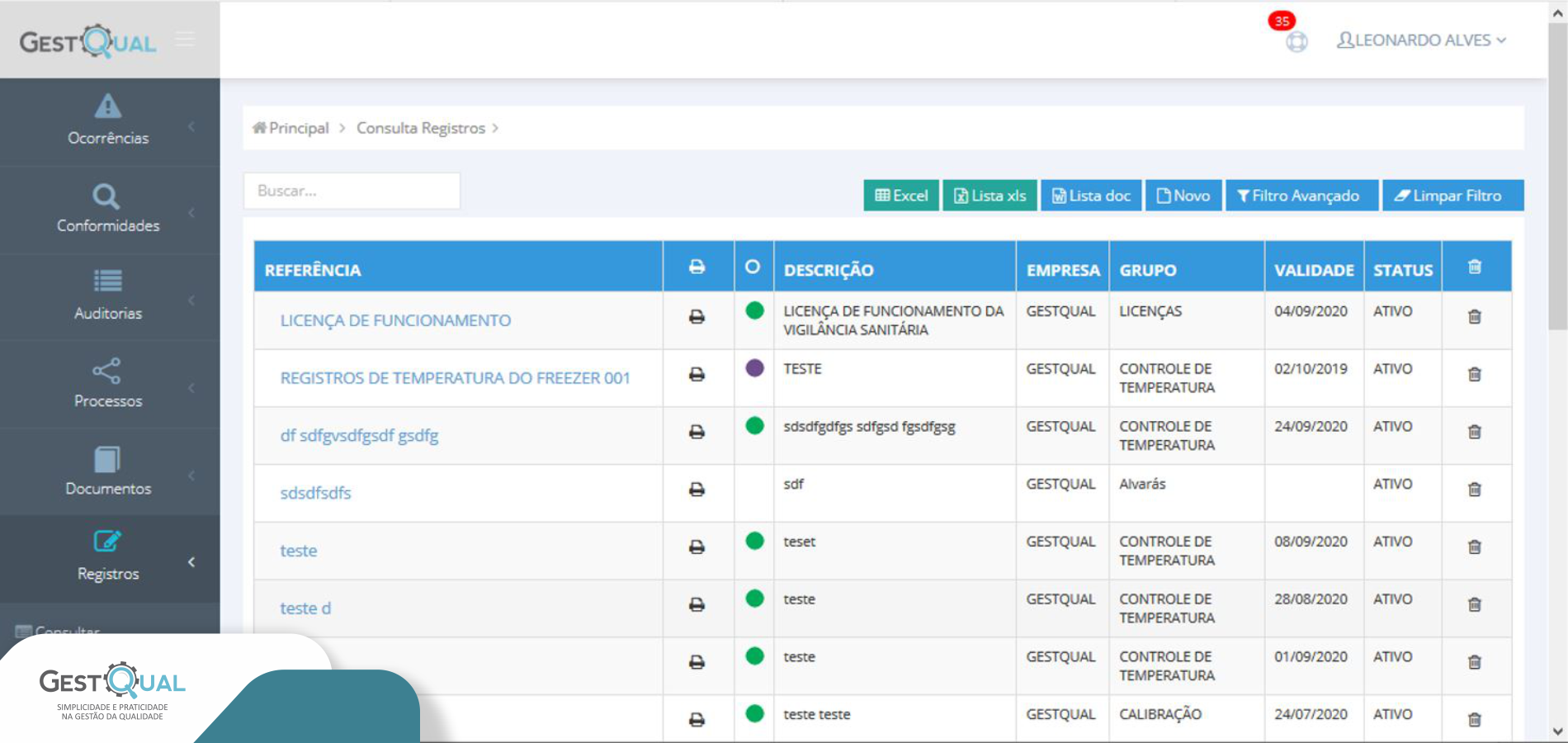Create a record with Novo button
This screenshot has height=743, width=1568.
(x=1183, y=196)
